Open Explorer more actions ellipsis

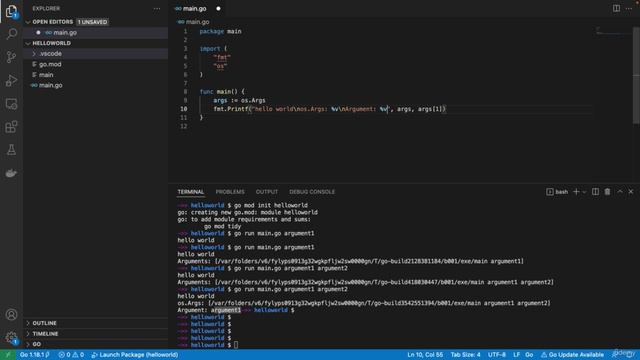pyautogui.click(x=157, y=9)
